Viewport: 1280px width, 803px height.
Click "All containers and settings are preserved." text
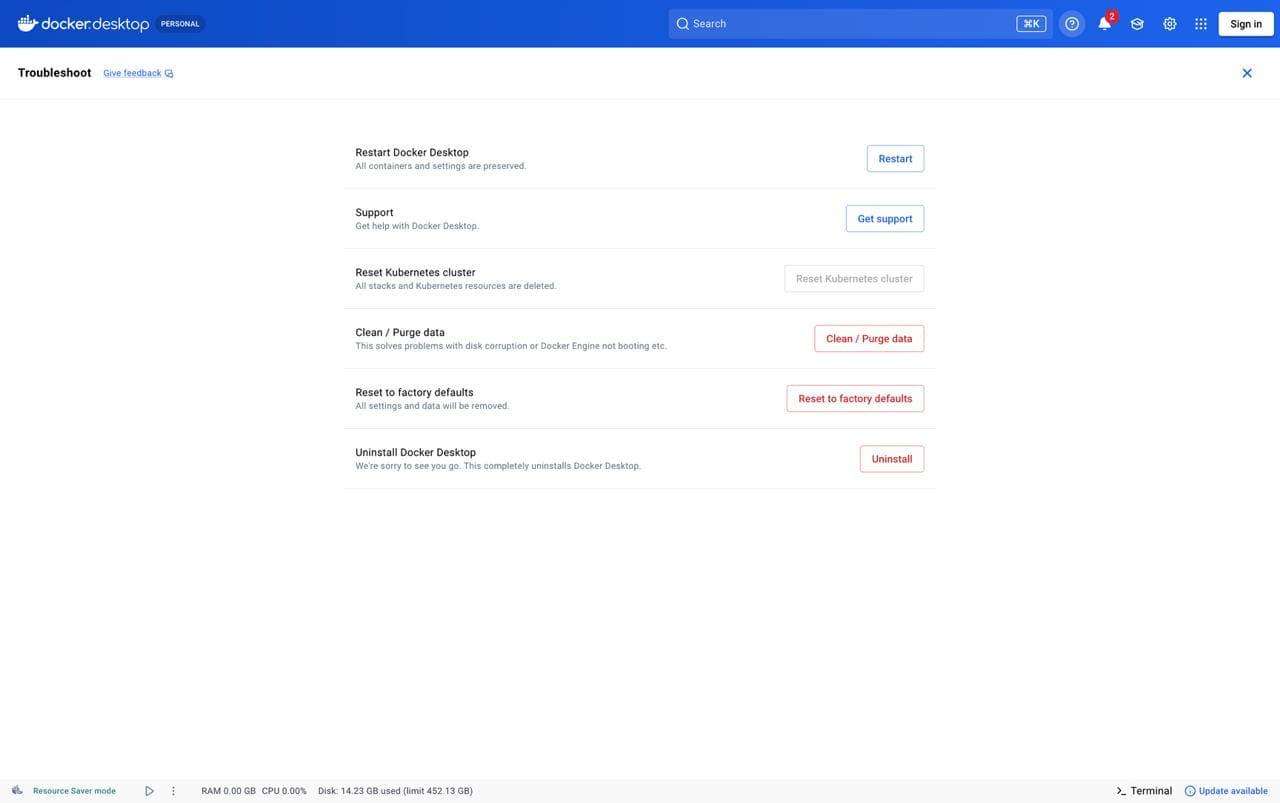(441, 166)
